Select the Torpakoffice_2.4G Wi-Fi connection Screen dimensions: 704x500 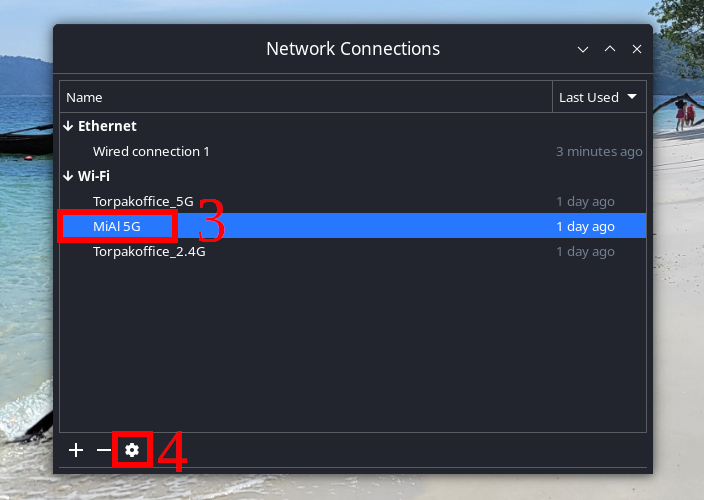coord(149,251)
